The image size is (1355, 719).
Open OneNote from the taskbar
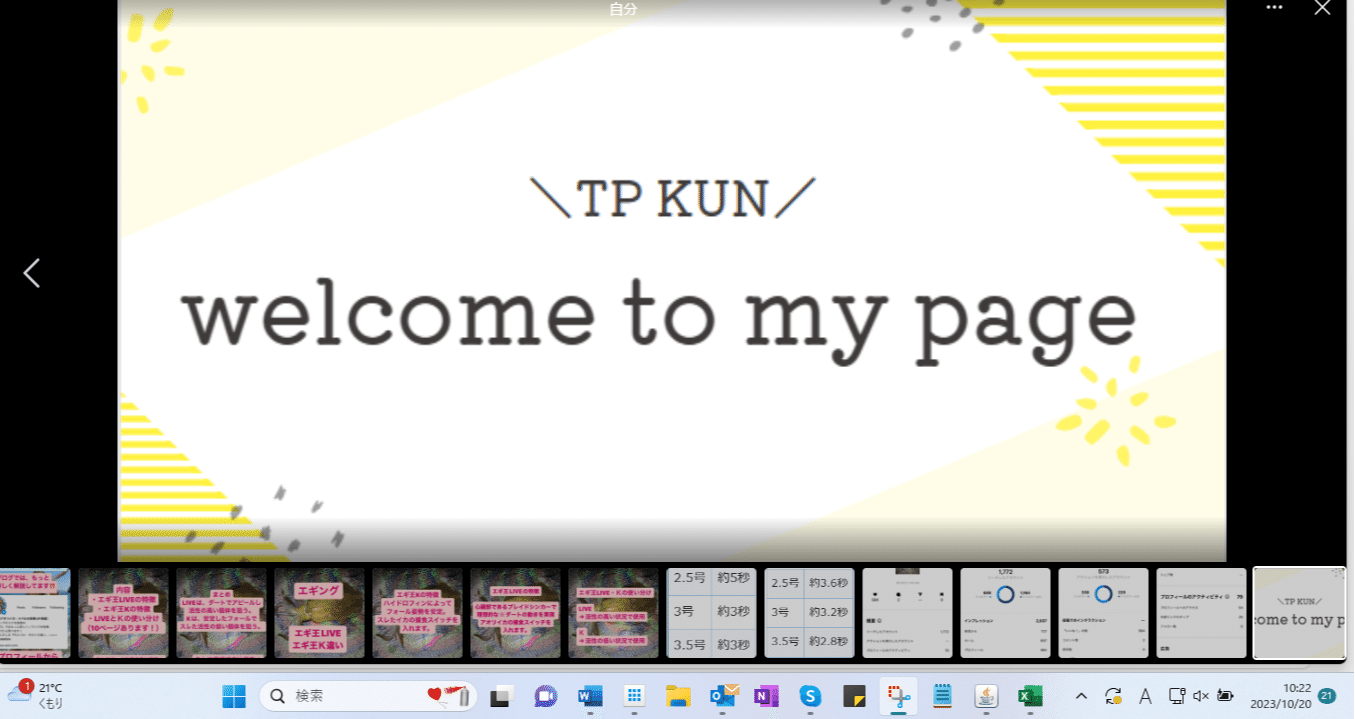click(764, 695)
